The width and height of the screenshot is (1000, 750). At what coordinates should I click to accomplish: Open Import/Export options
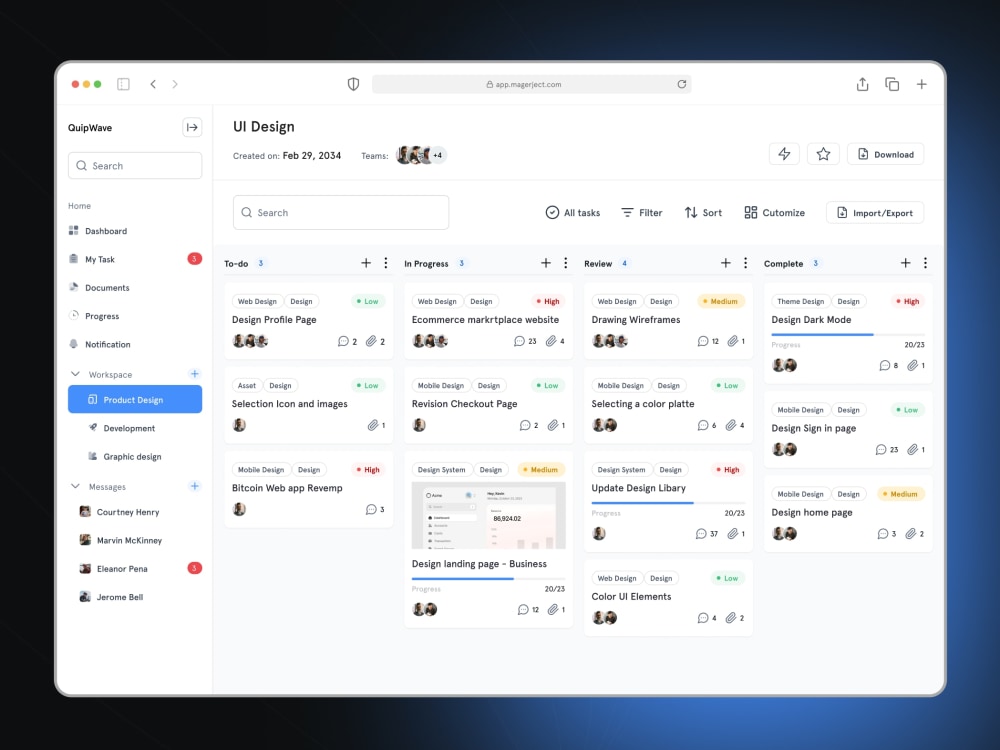click(874, 212)
